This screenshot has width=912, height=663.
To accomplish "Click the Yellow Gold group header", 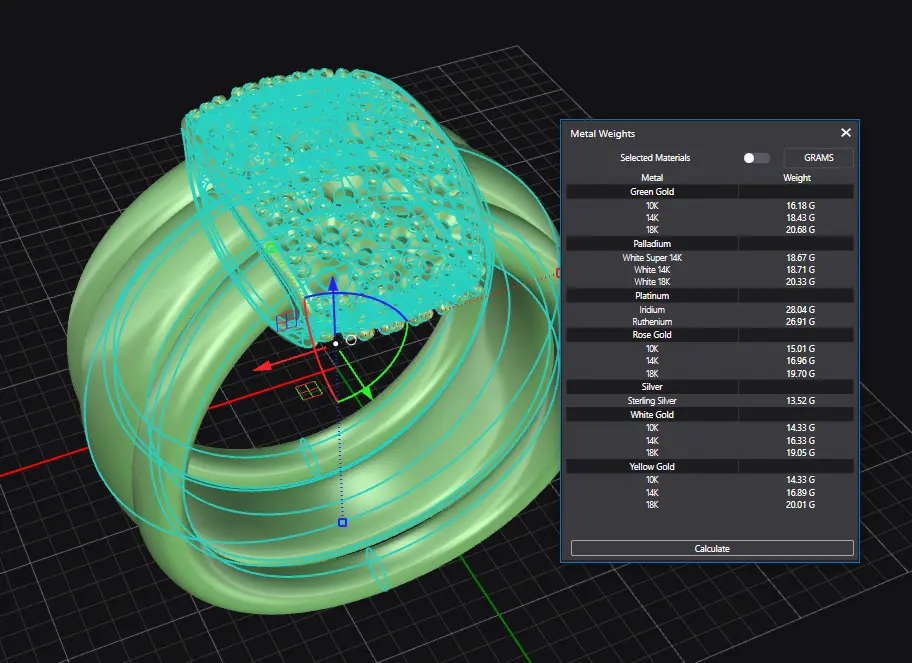I will point(652,466).
